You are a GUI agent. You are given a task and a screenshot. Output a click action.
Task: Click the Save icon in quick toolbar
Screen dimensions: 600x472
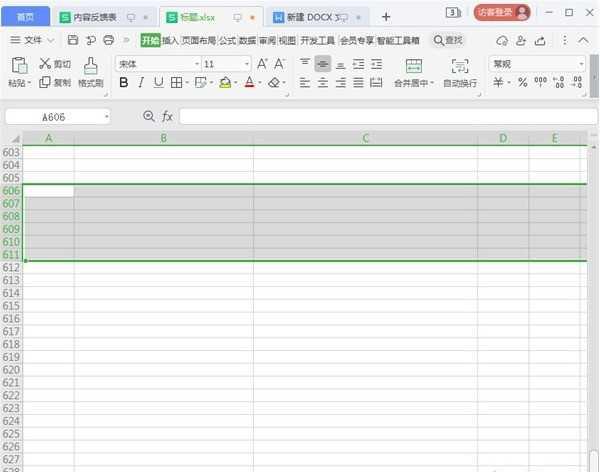click(x=73, y=40)
